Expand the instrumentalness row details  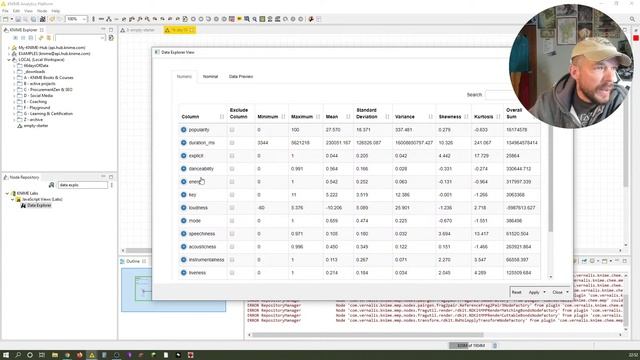click(184, 260)
